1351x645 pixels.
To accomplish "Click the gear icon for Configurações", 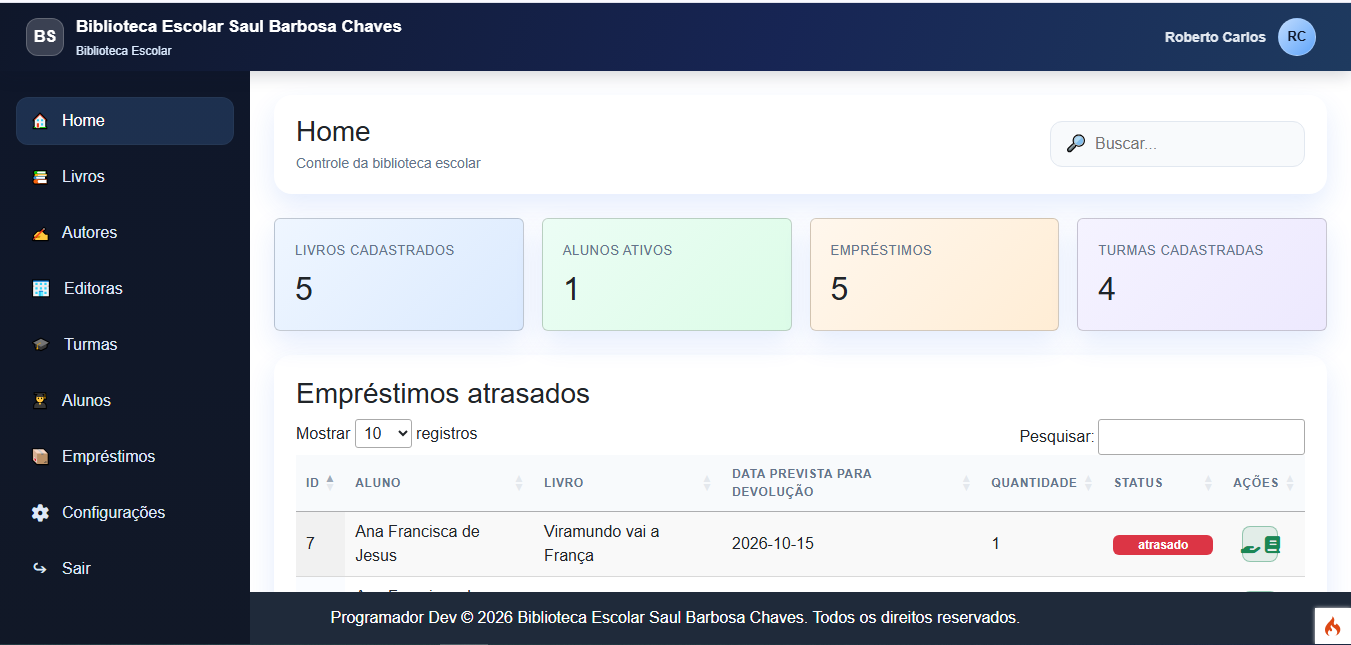I will pyautogui.click(x=40, y=513).
